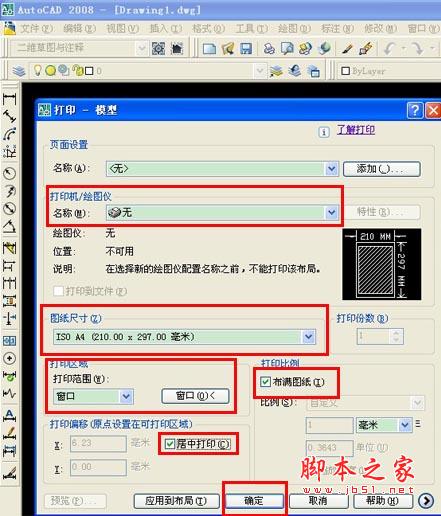Select the Linear Dimension tool

pos(9,99)
